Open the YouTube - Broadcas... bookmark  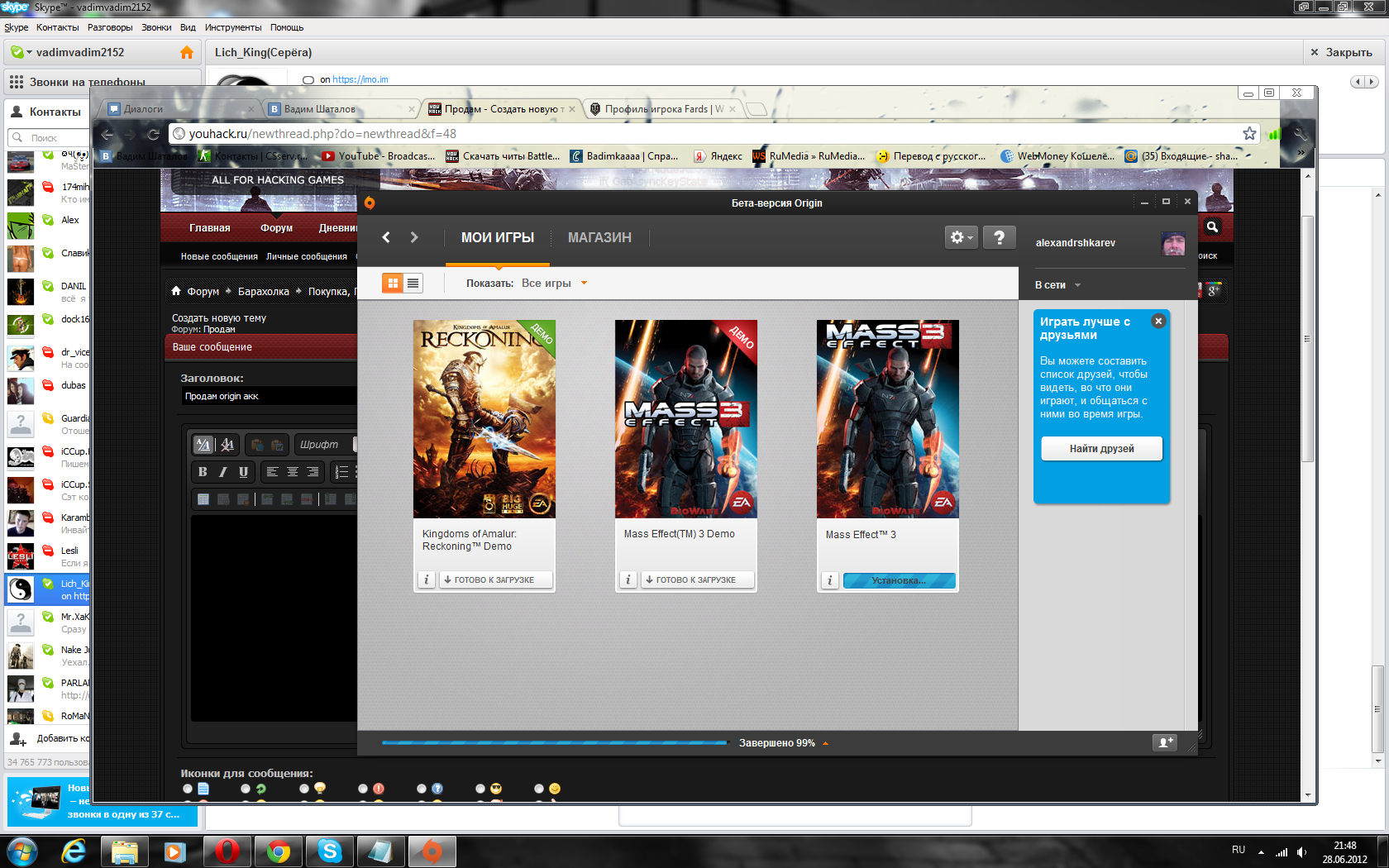pyautogui.click(x=379, y=156)
